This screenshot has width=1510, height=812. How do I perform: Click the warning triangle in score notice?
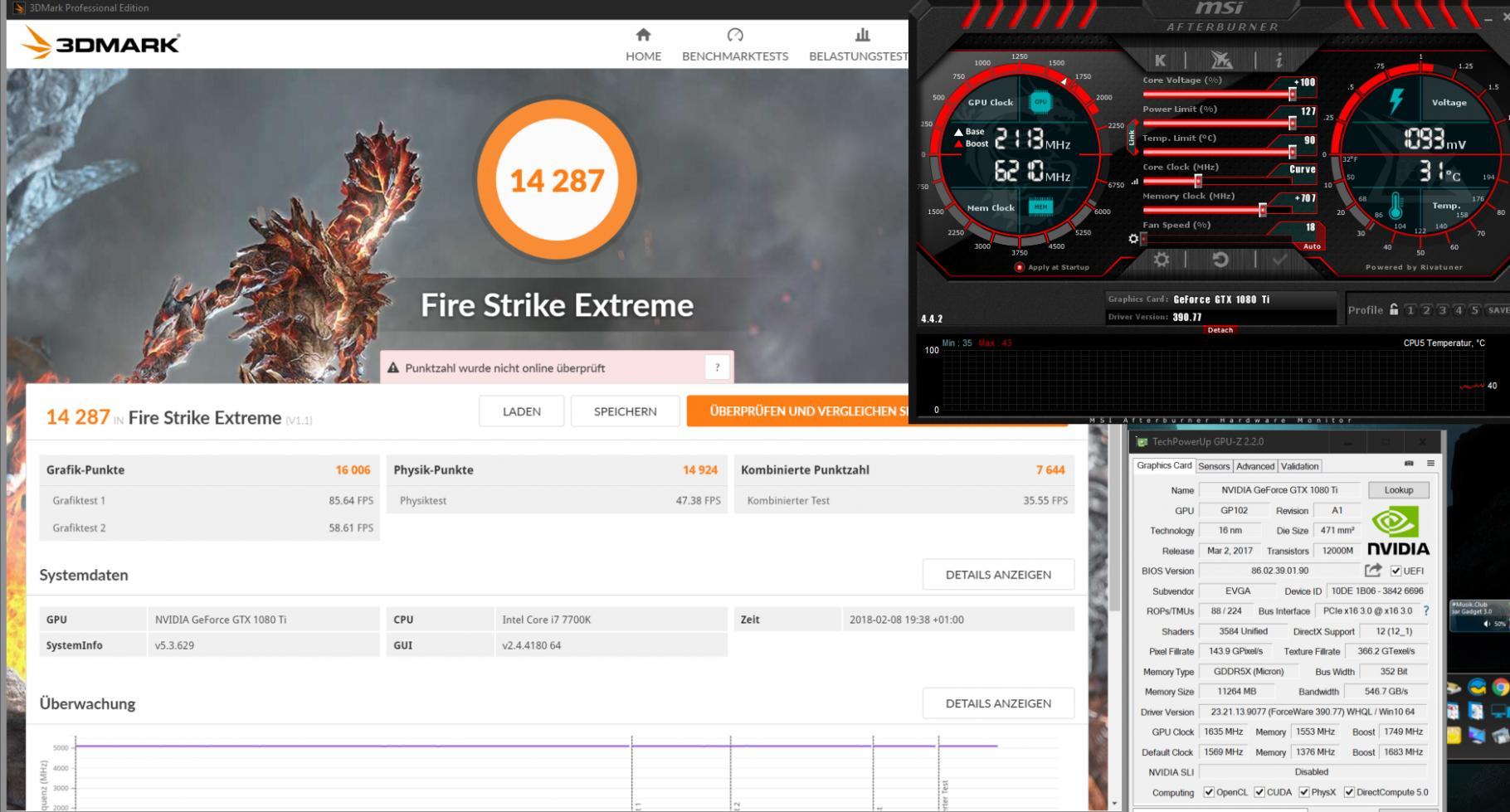pos(393,367)
